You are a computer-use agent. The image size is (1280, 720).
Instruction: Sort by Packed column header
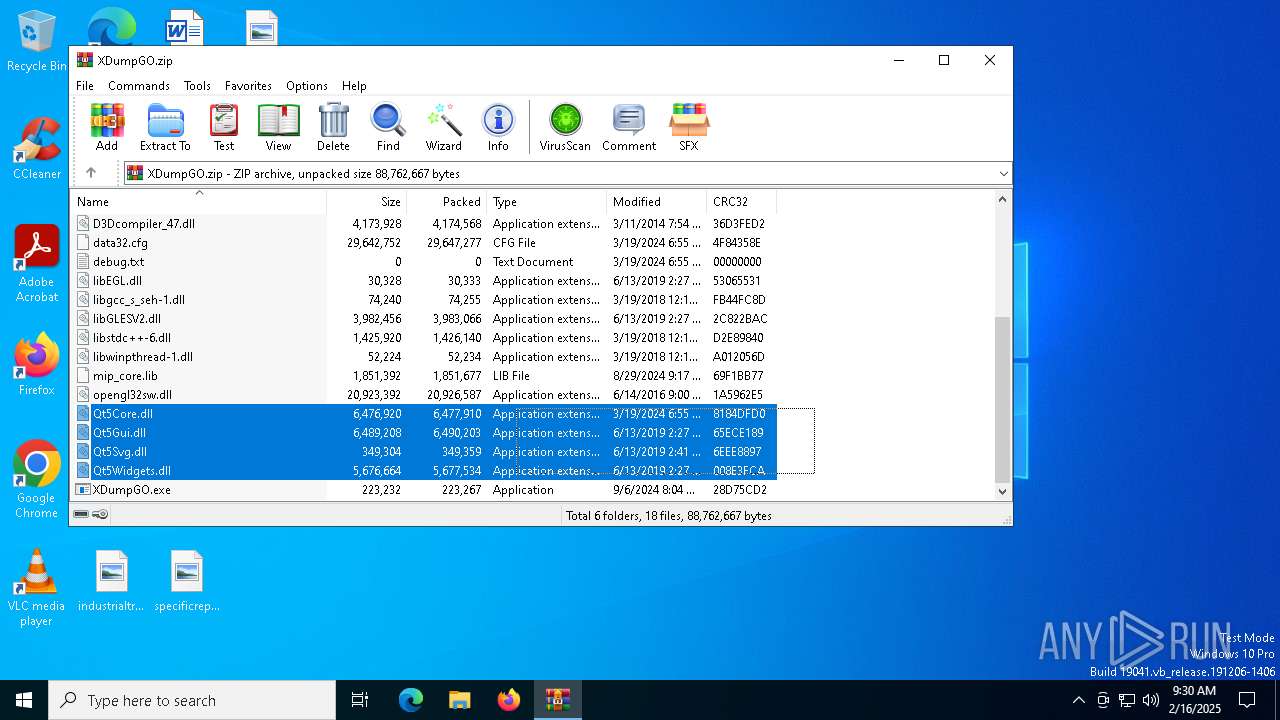pyautogui.click(x=447, y=201)
